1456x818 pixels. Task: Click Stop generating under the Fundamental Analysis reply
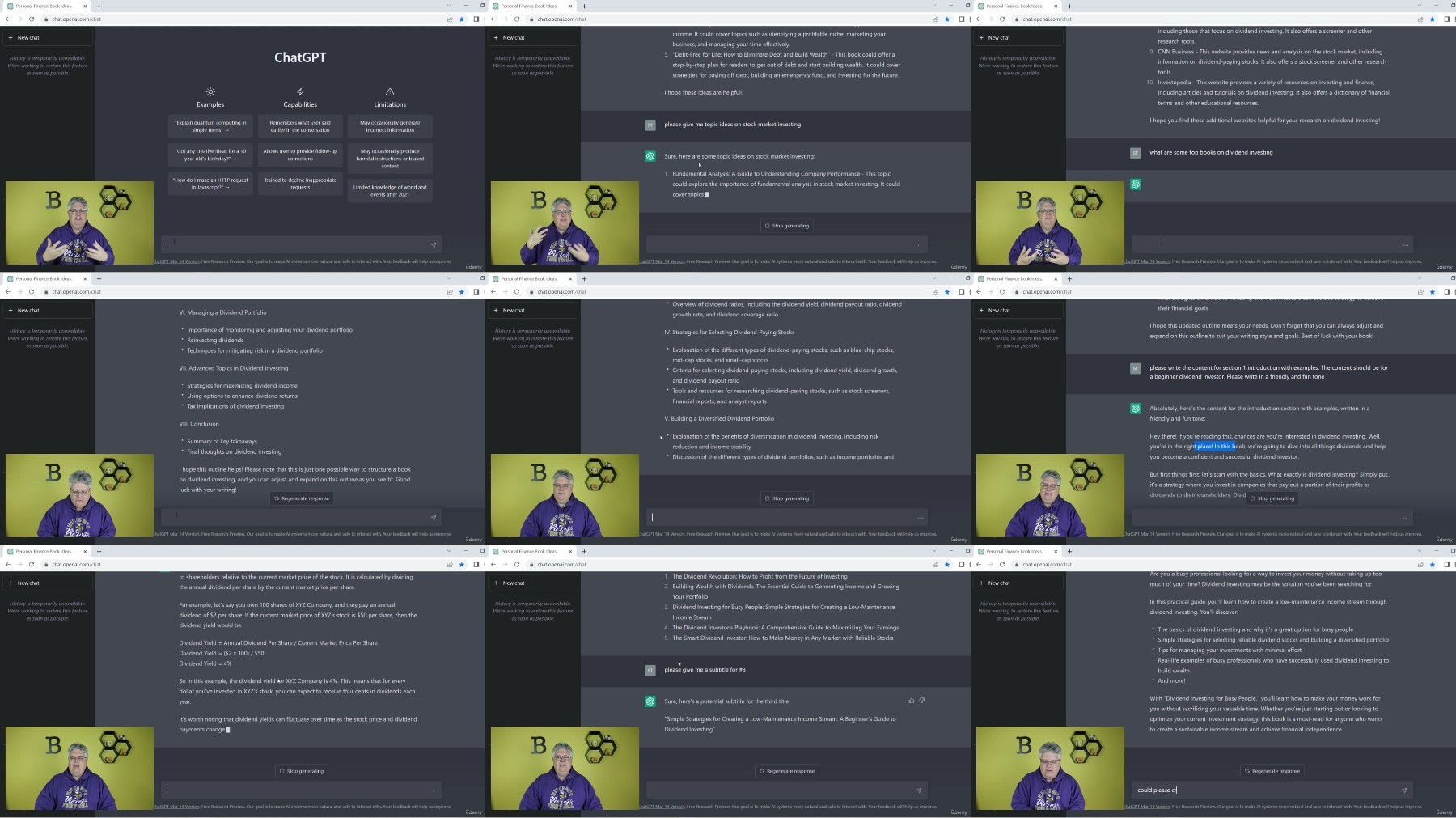[787, 226]
